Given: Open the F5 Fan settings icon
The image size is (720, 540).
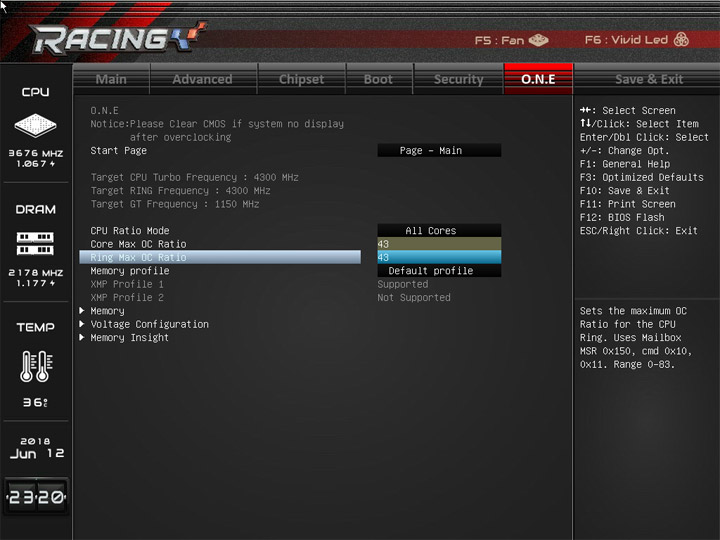Looking at the screenshot, I should tap(538, 40).
